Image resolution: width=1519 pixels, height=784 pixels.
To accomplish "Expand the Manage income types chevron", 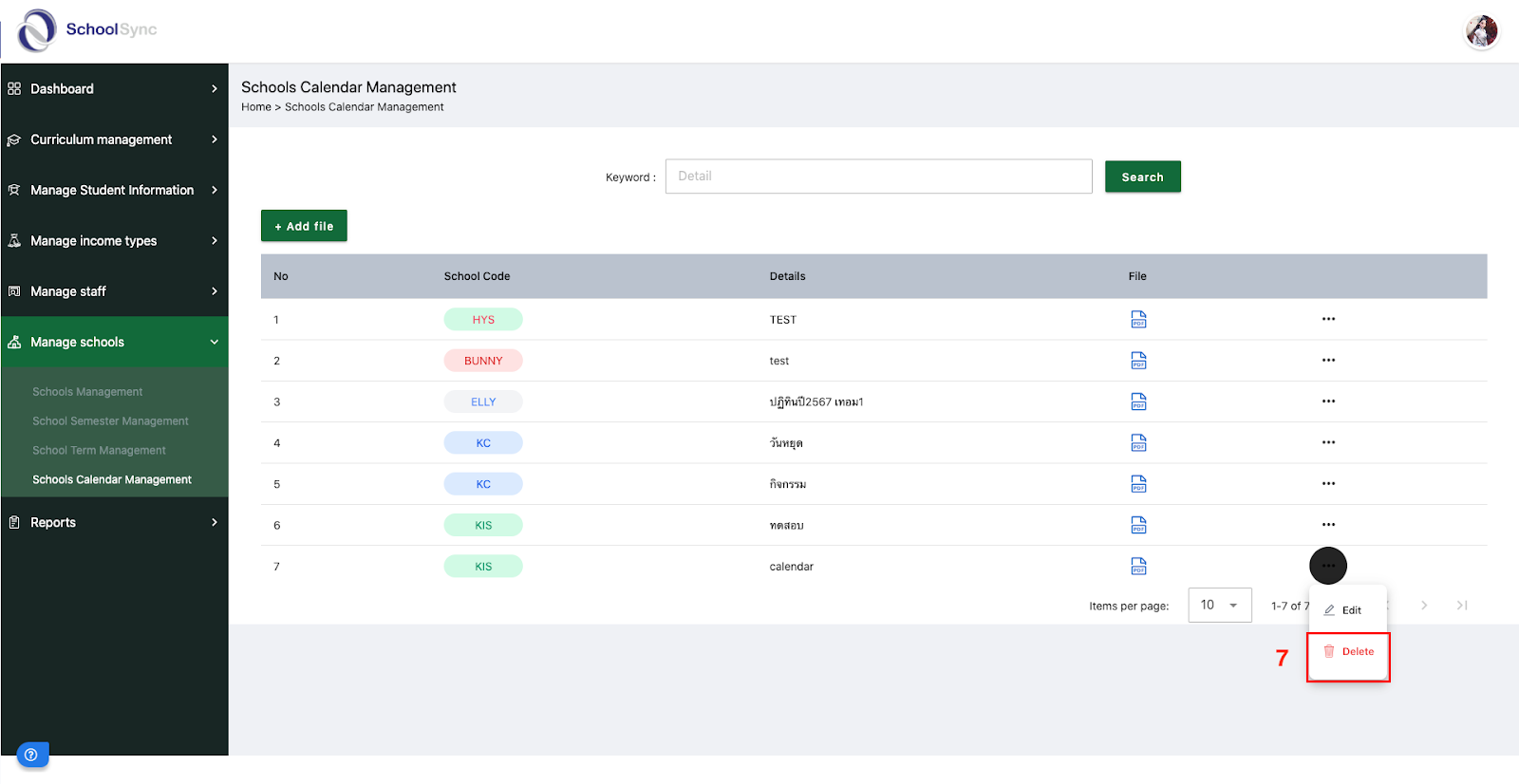I will 214,240.
